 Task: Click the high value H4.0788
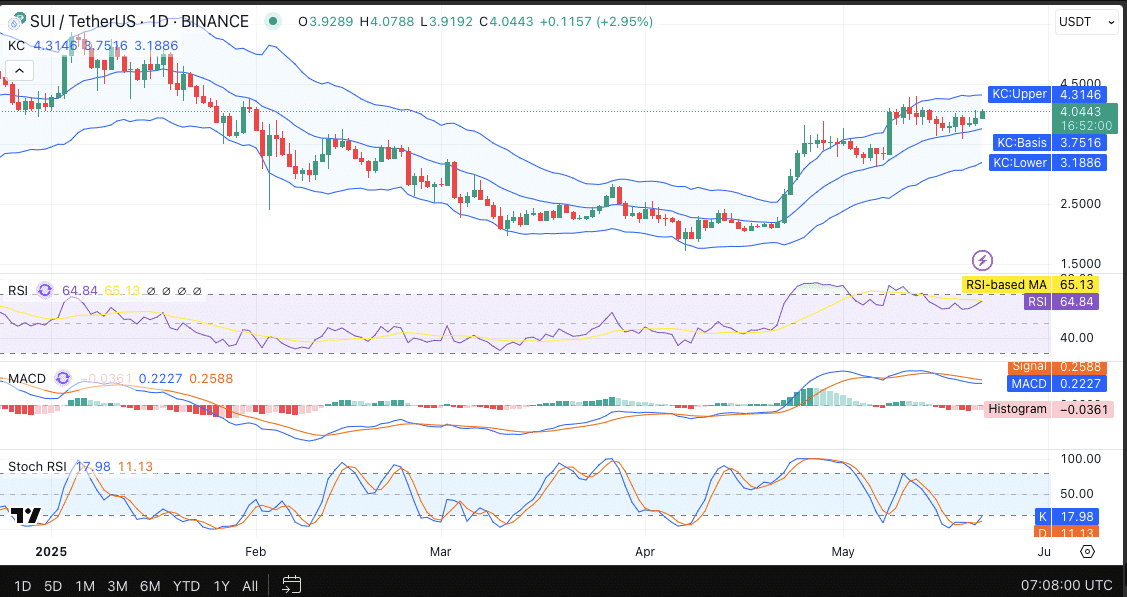coord(387,22)
